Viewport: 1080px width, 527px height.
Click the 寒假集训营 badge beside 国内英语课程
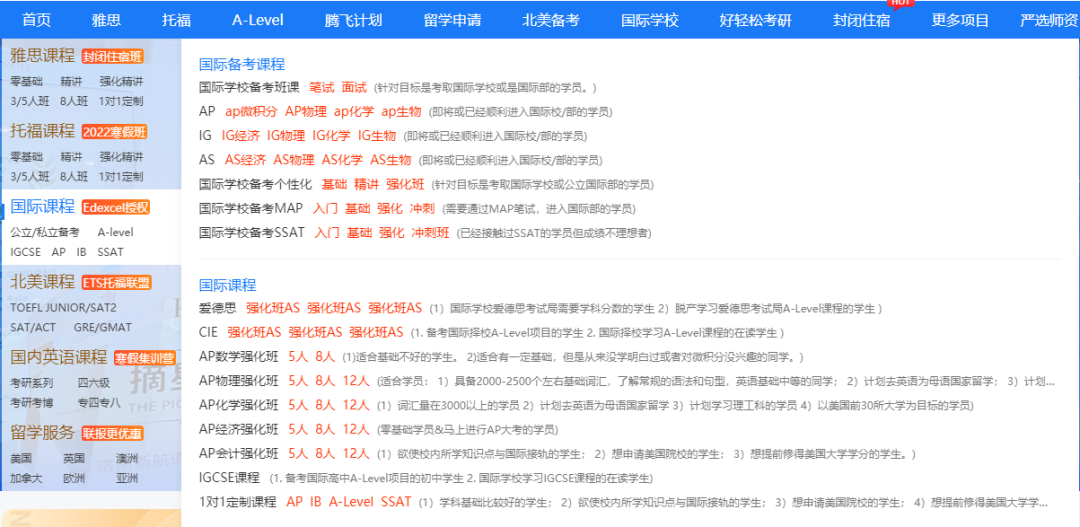[144, 358]
